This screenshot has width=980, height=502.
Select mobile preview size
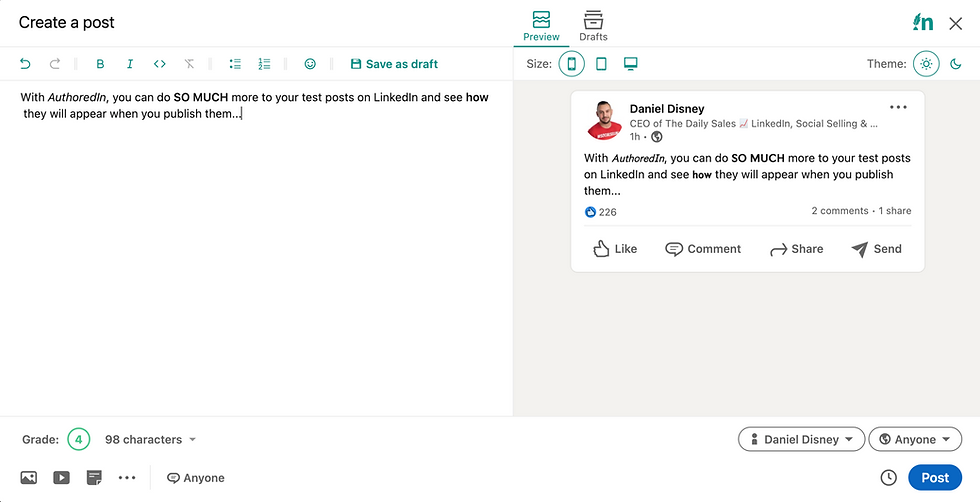(571, 64)
